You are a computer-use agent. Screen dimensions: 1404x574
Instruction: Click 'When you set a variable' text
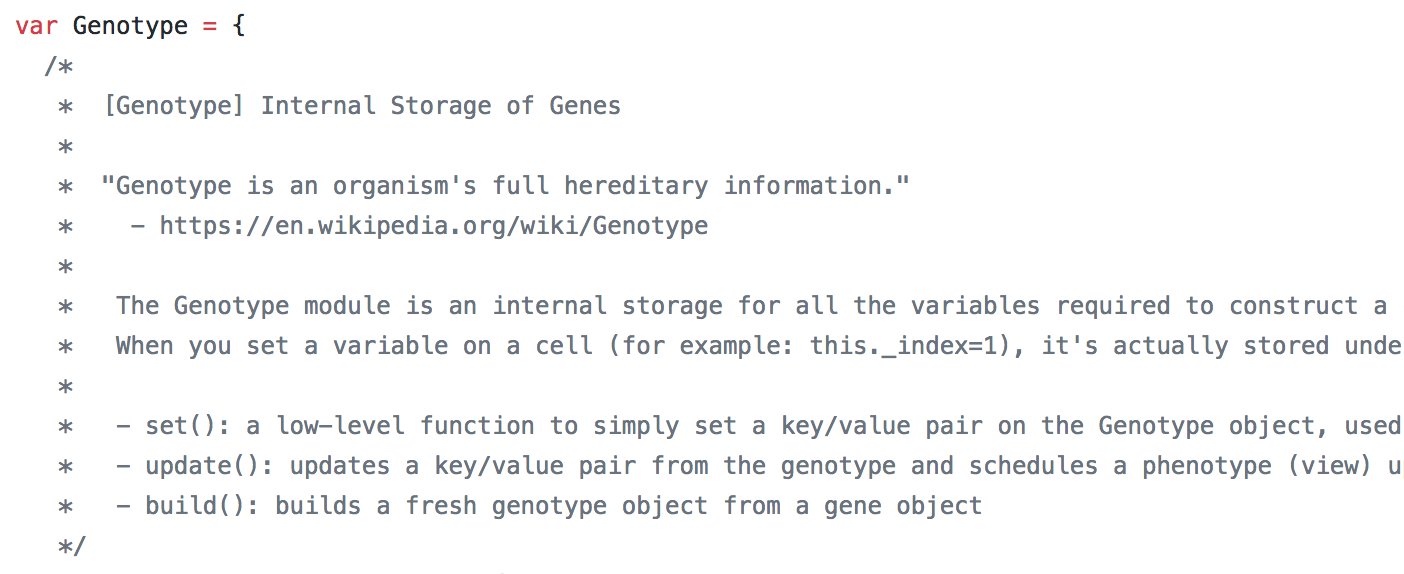point(282,346)
